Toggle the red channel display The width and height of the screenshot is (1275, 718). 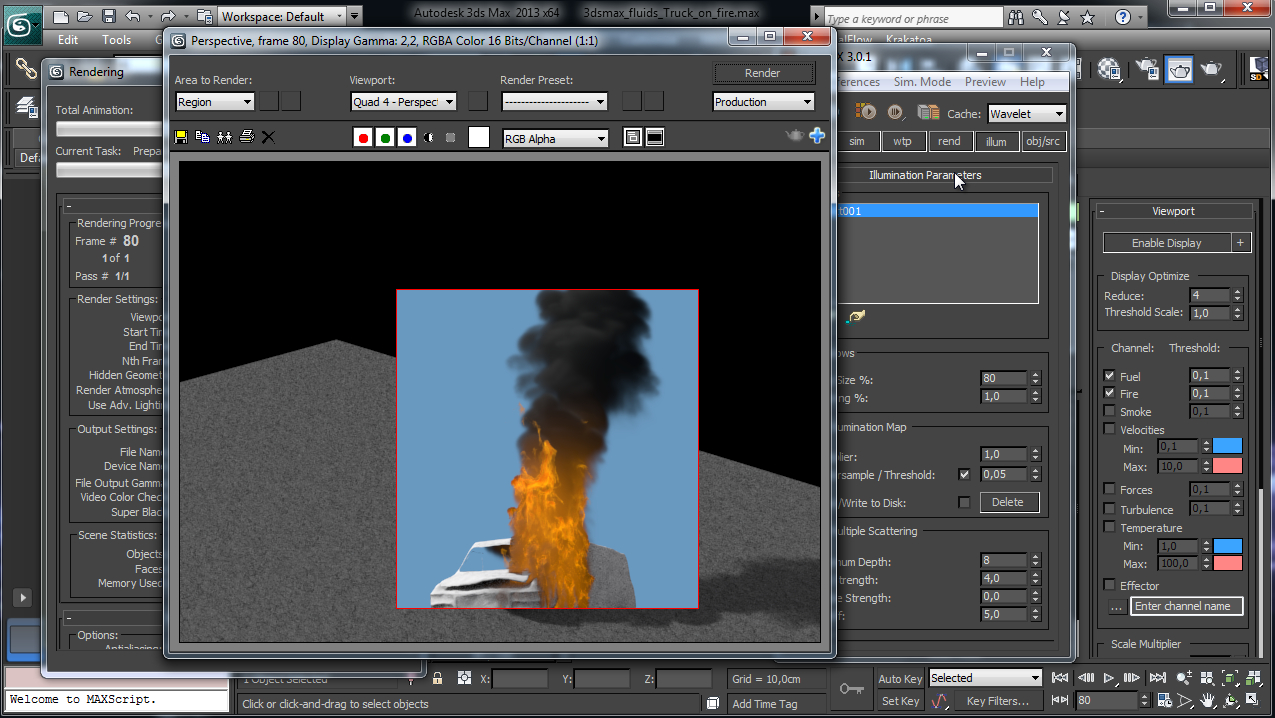(x=363, y=138)
